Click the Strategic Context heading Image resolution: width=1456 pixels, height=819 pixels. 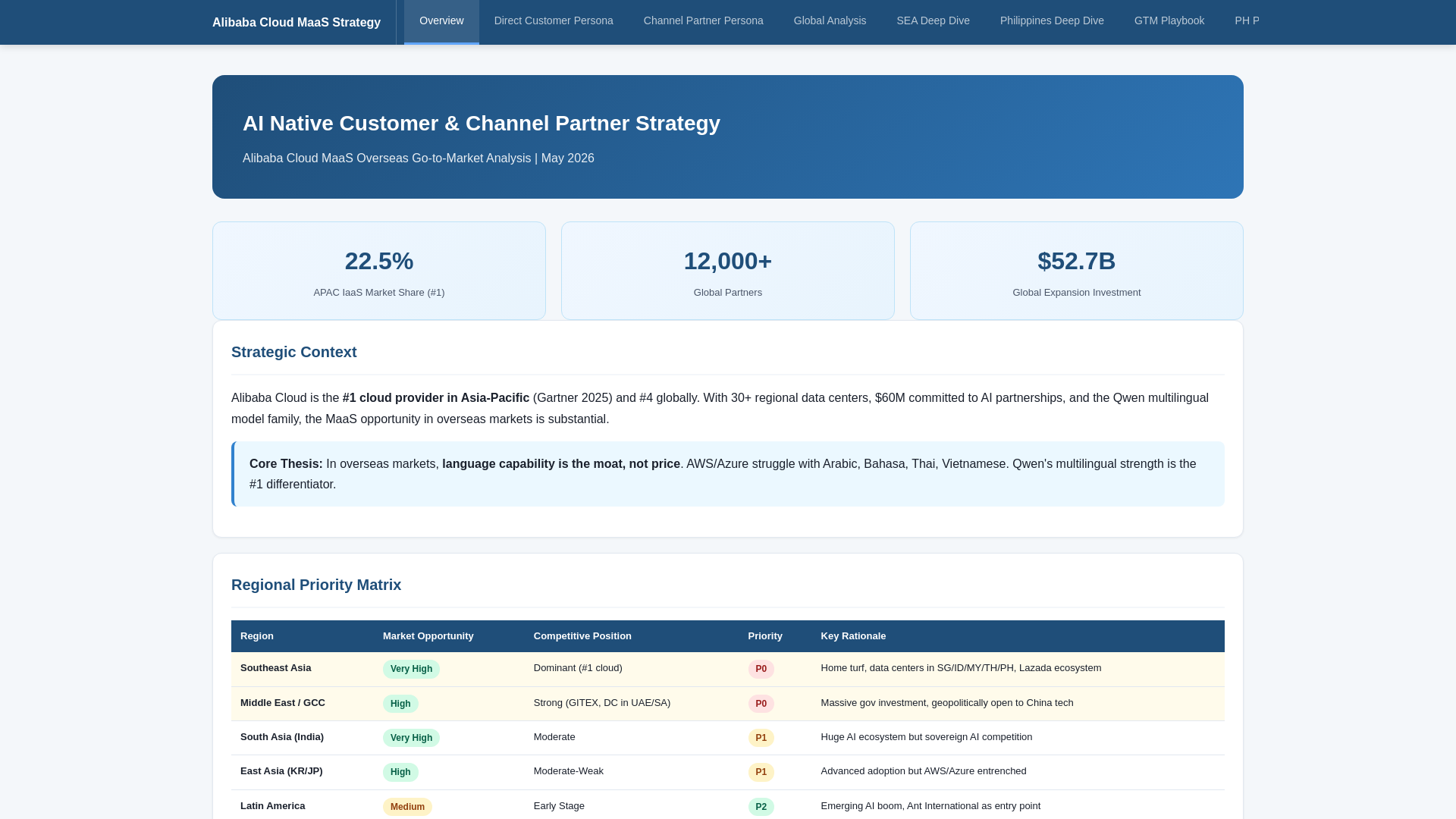tap(294, 352)
